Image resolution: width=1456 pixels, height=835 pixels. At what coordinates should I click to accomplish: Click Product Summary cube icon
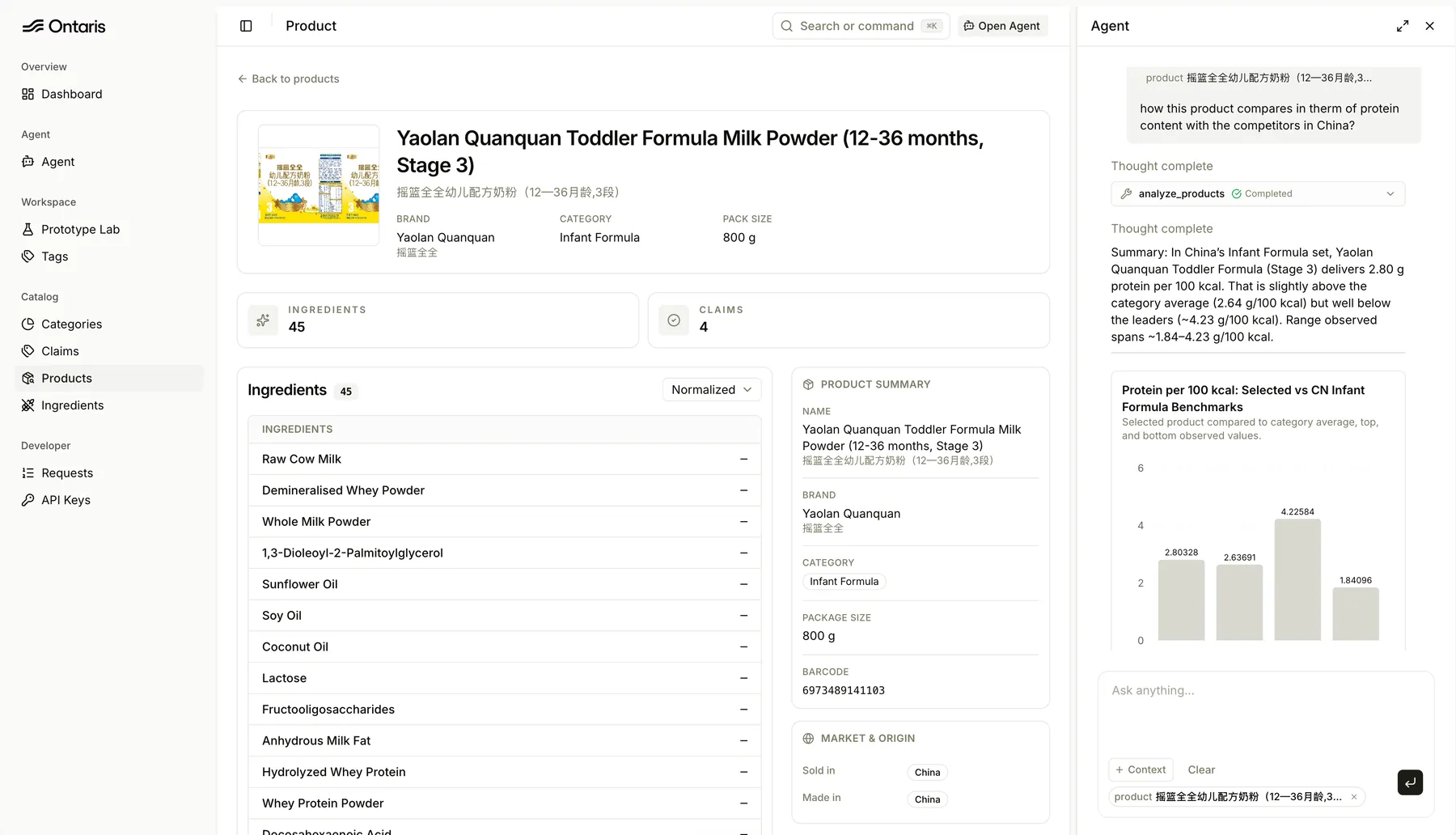pos(808,384)
